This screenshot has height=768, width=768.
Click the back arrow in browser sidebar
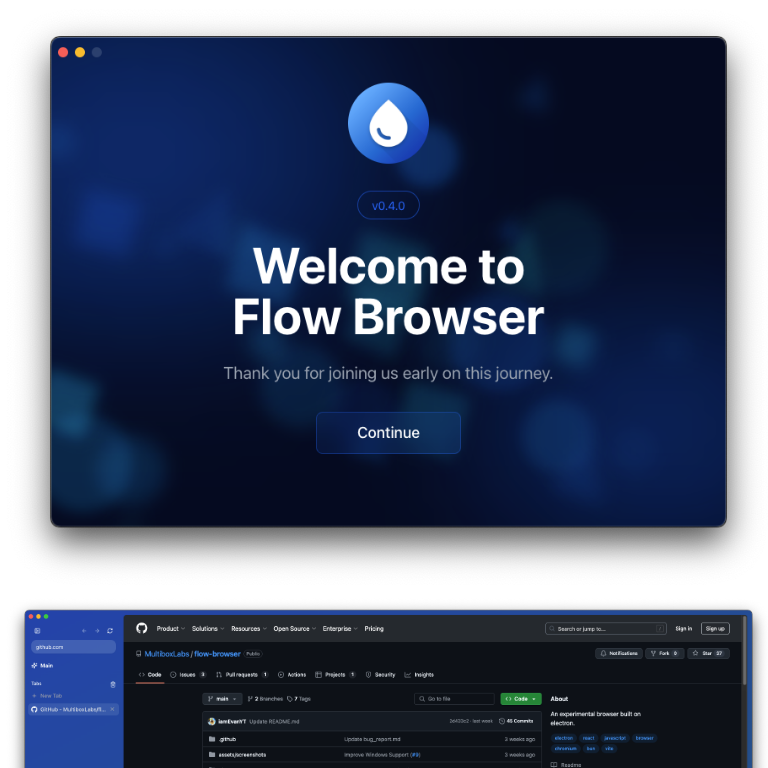pos(84,630)
